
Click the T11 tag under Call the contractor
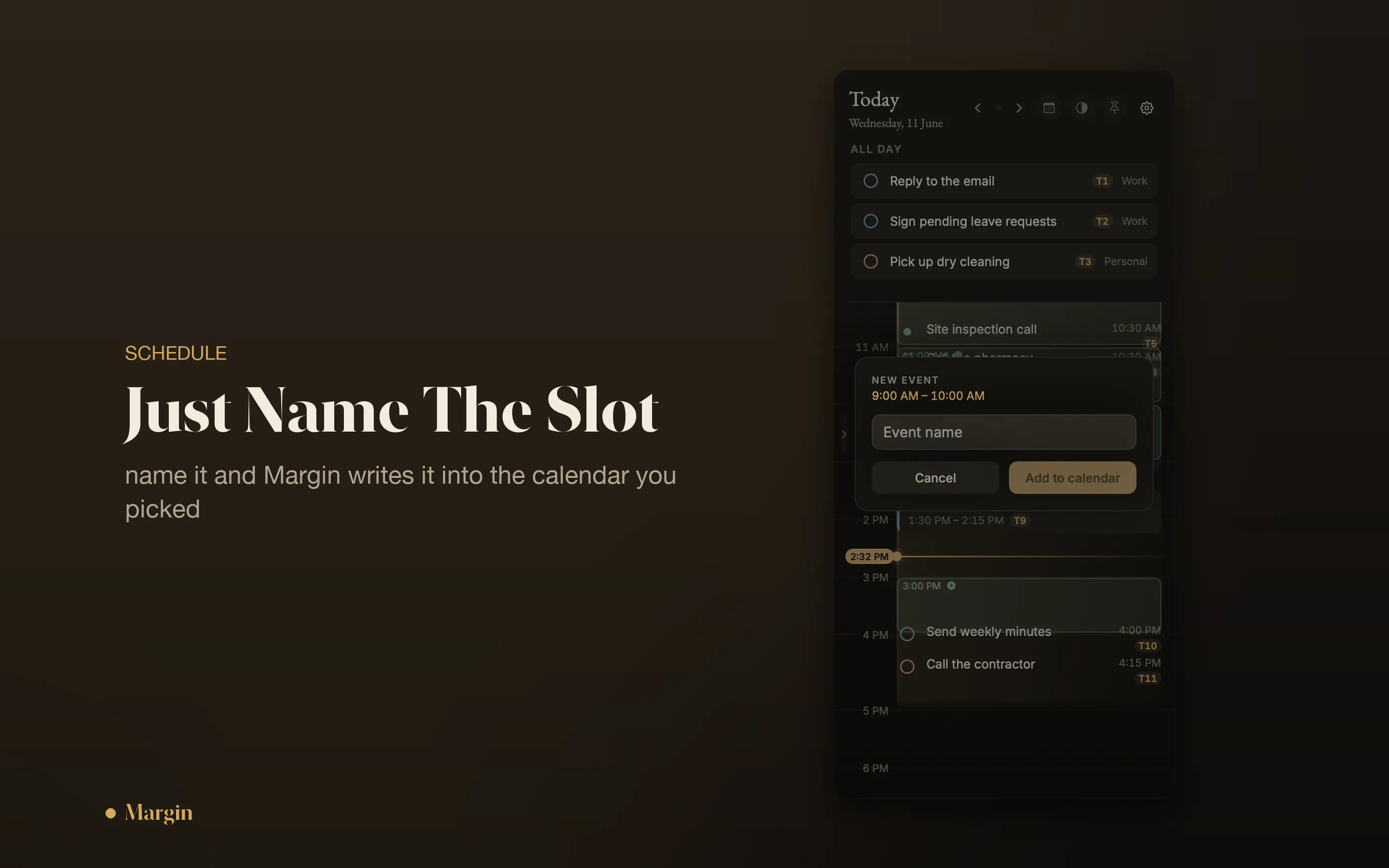pos(1147,678)
